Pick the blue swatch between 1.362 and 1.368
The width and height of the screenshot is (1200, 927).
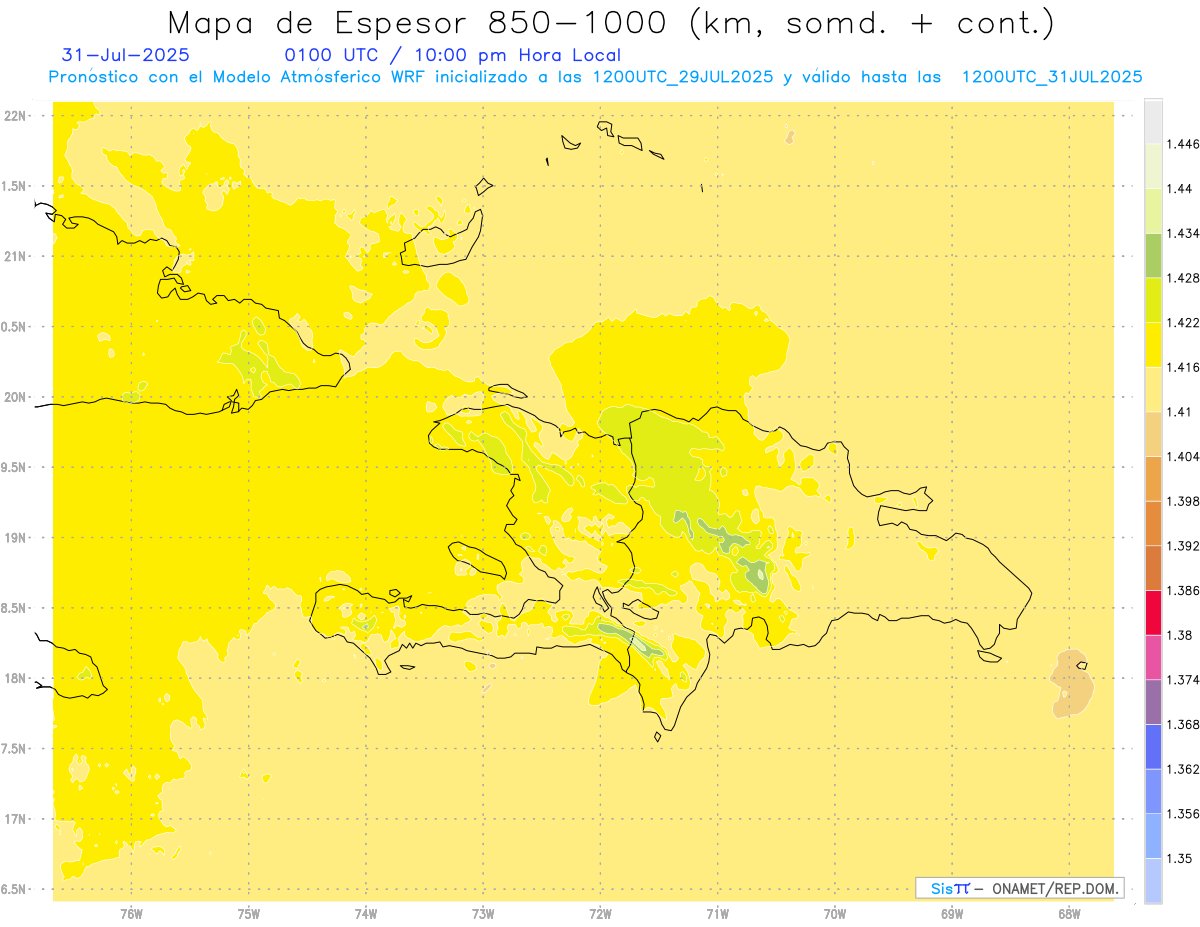[x=1153, y=747]
